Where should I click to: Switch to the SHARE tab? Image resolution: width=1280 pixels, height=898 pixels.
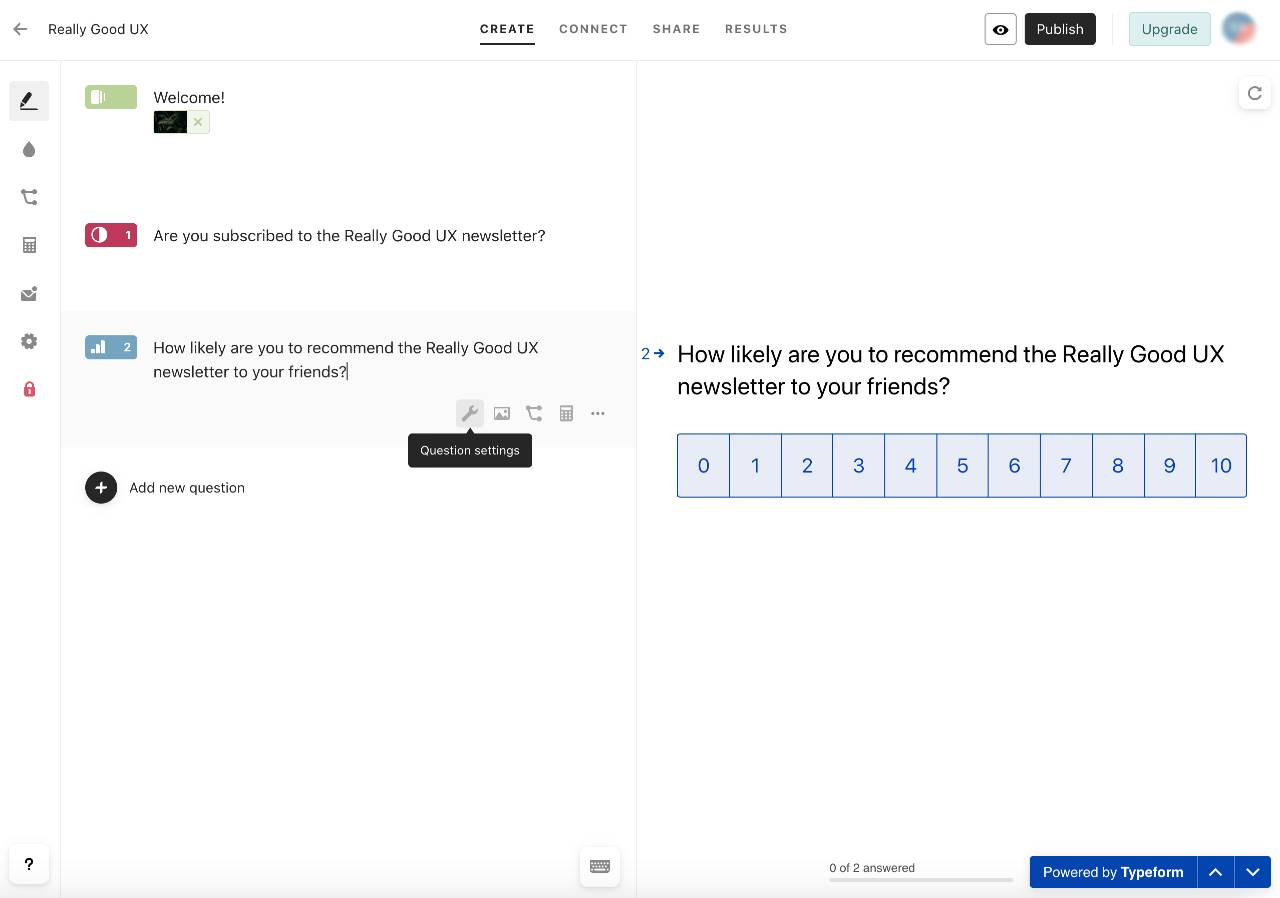[676, 29]
